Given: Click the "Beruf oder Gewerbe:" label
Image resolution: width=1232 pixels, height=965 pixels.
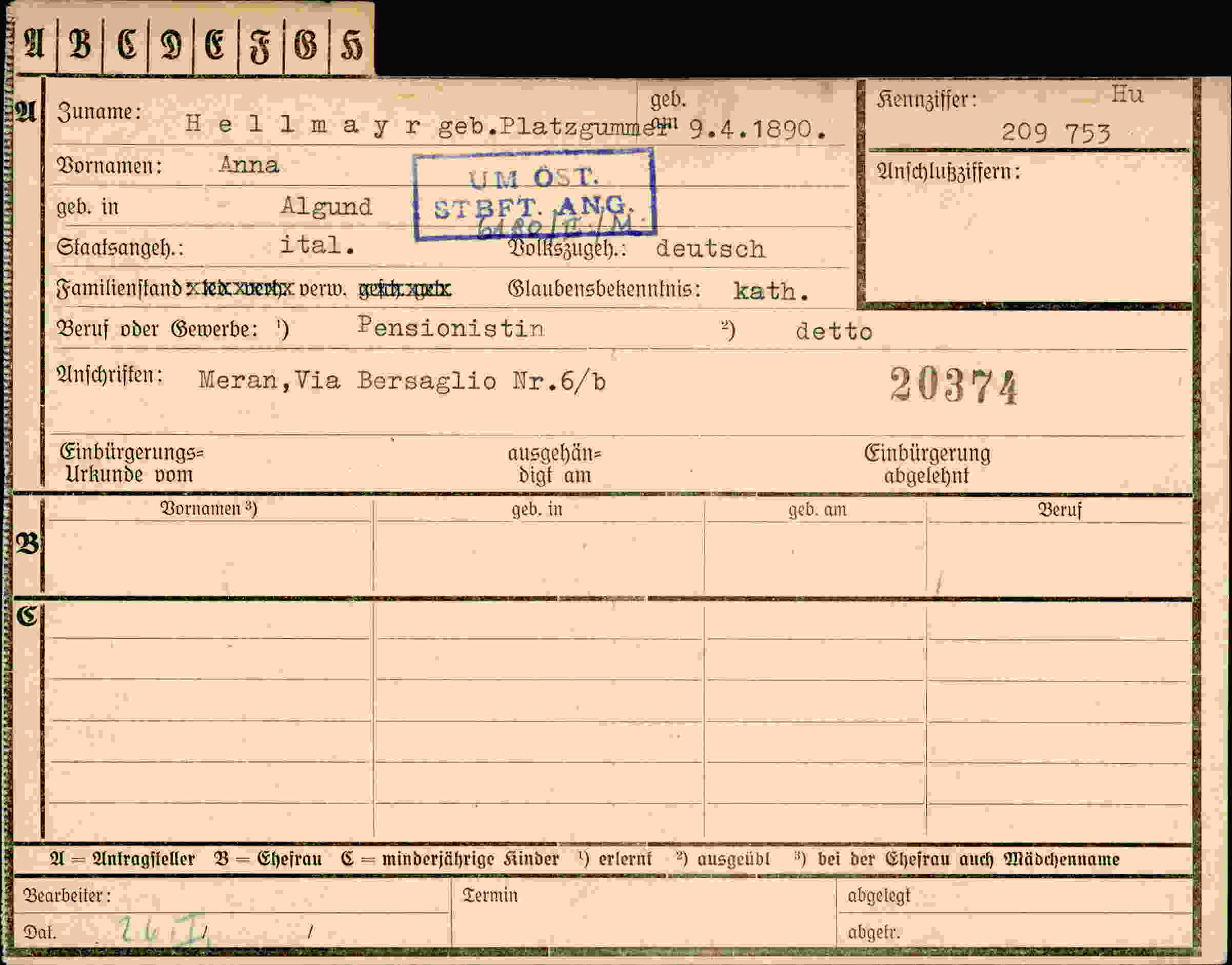Looking at the screenshot, I should coord(157,329).
